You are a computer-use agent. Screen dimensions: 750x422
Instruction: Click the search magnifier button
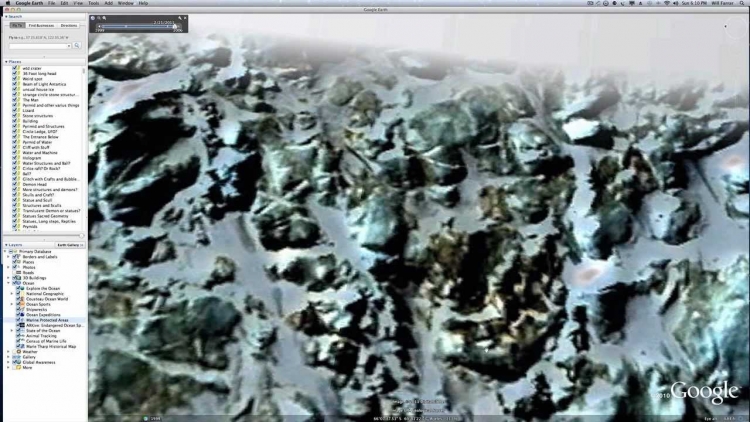click(77, 45)
